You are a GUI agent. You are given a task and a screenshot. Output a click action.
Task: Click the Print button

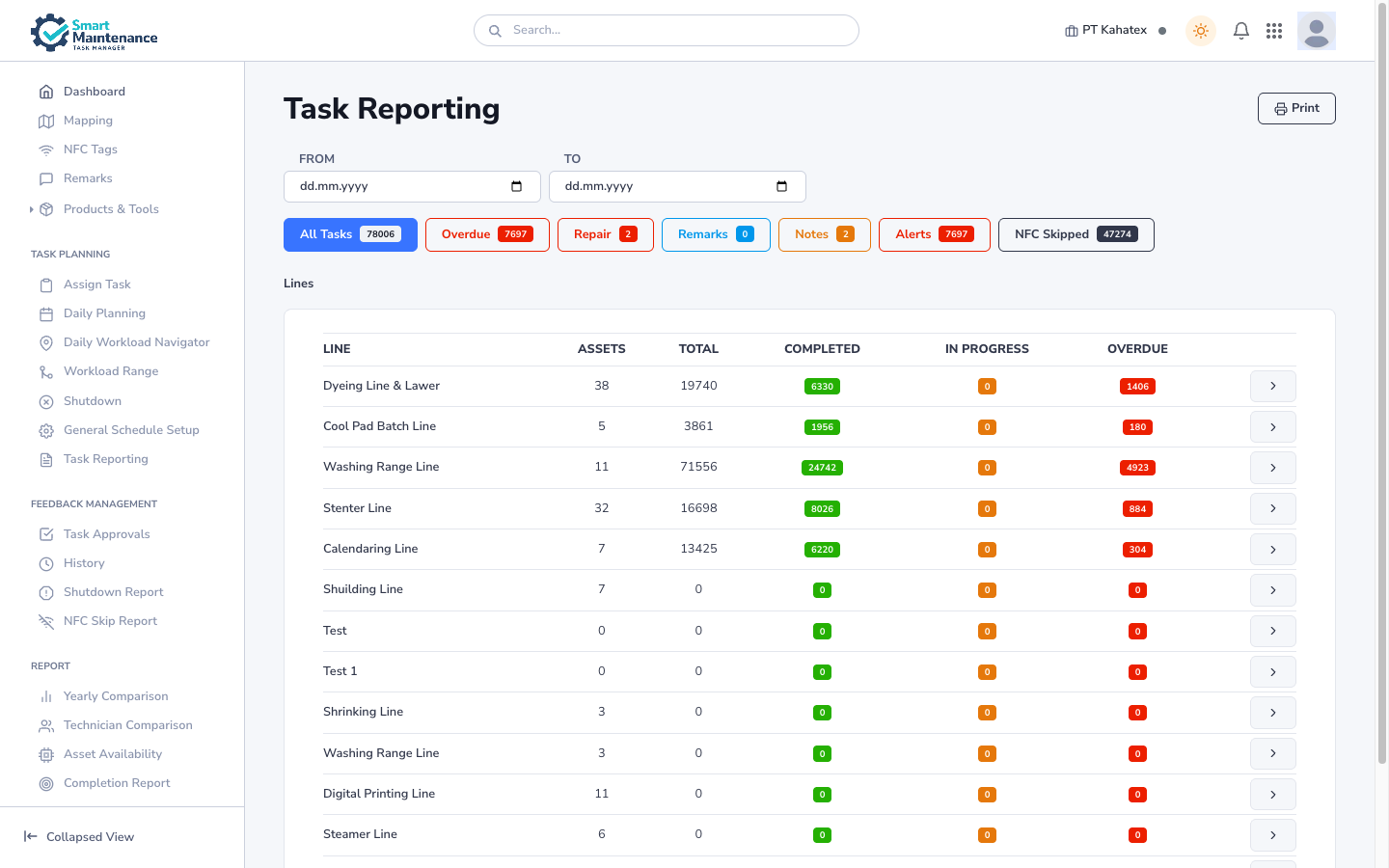coord(1295,109)
